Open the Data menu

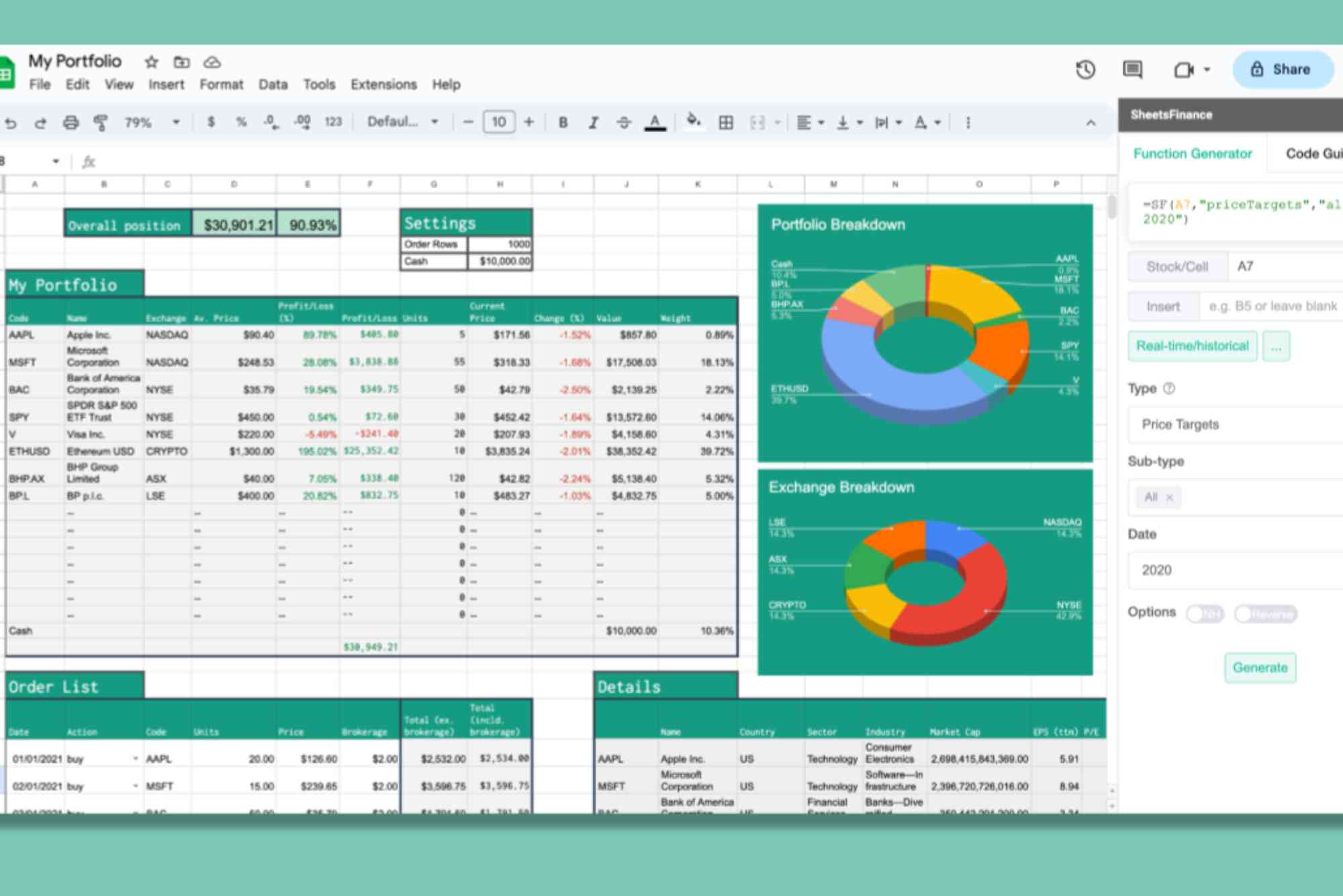point(273,85)
